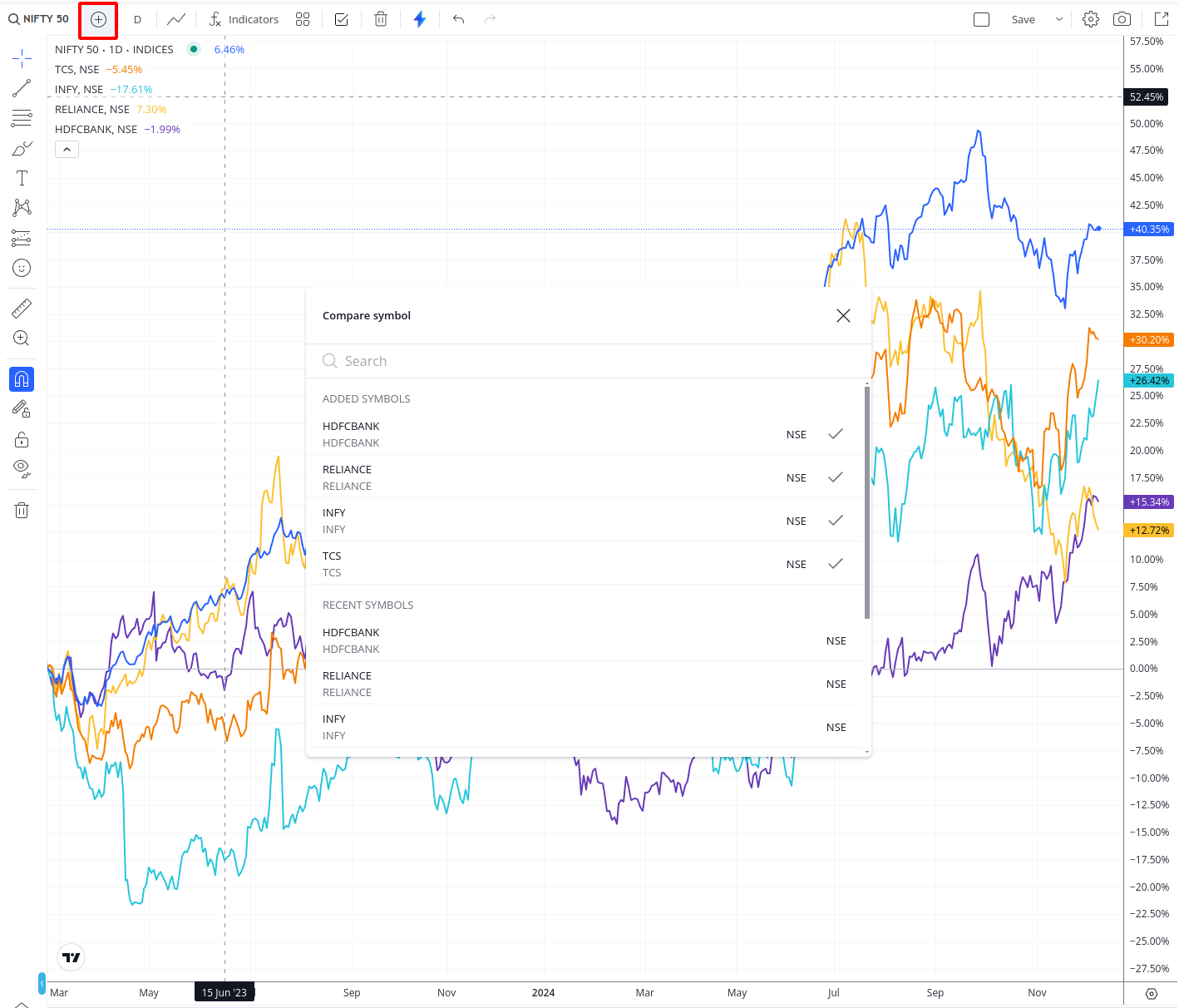
Task: Open the Indicators dialog
Action: click(244, 19)
